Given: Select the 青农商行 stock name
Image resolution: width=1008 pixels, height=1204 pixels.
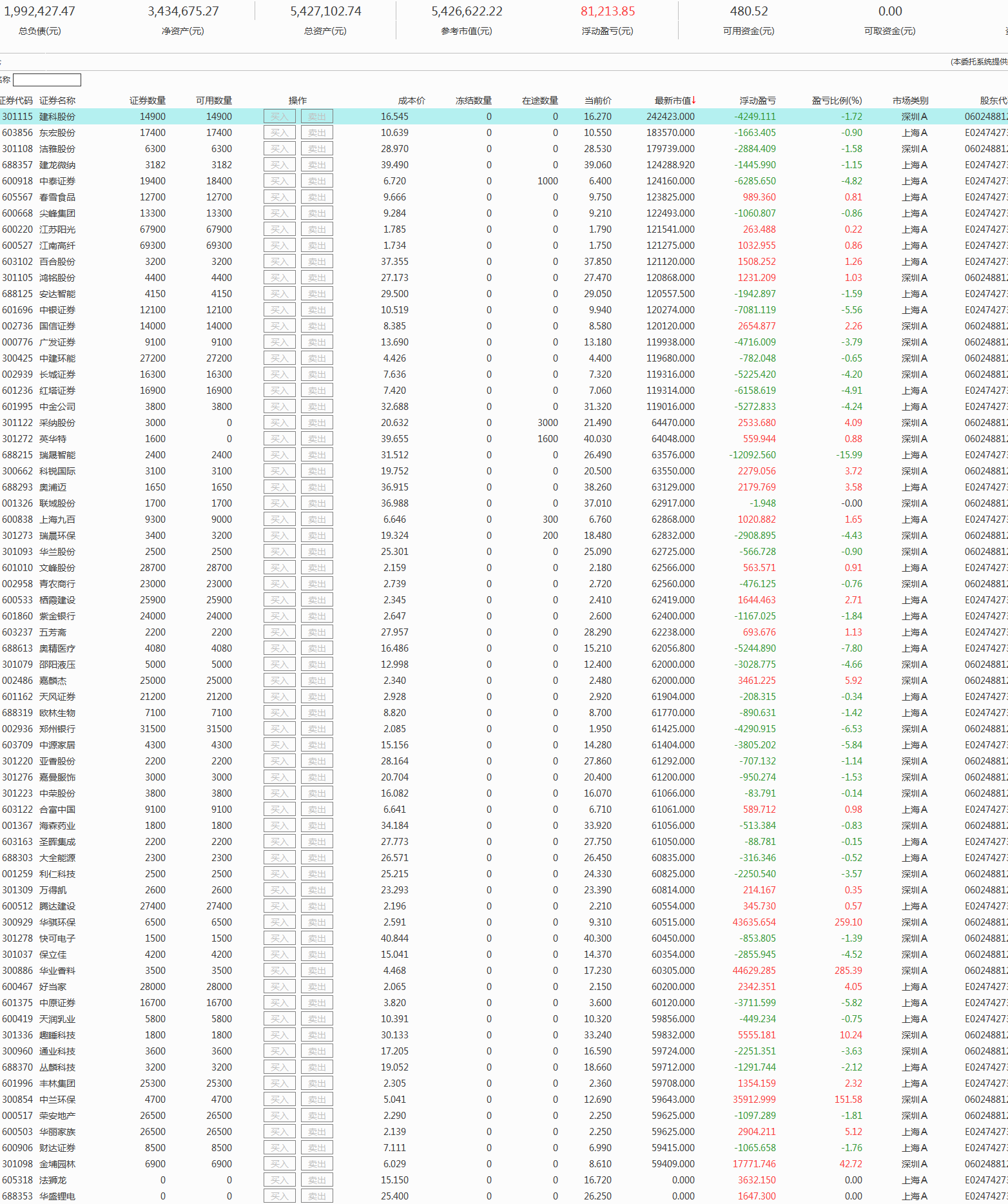Looking at the screenshot, I should [x=57, y=584].
